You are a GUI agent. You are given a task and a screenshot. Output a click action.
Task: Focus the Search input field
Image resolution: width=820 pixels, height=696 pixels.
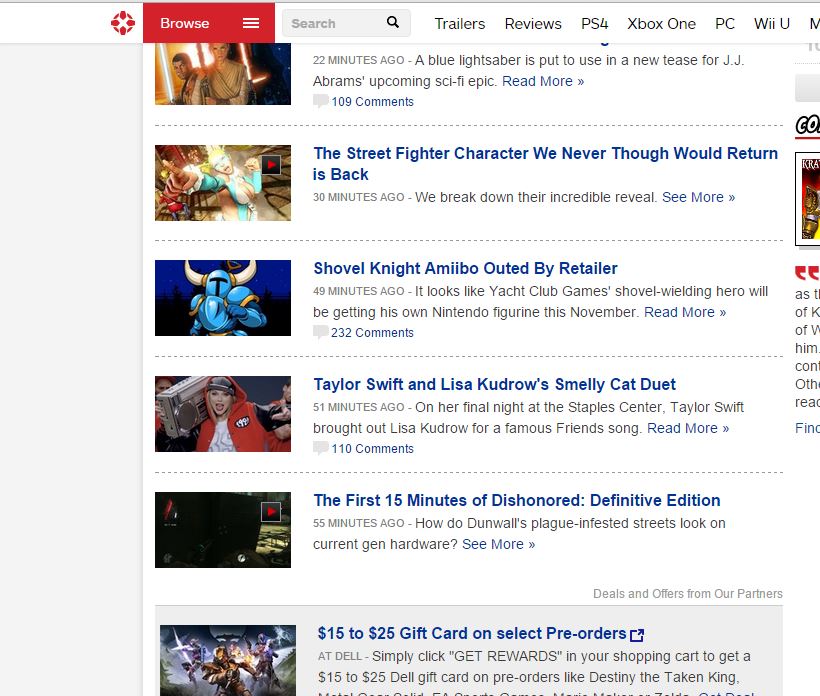point(331,23)
